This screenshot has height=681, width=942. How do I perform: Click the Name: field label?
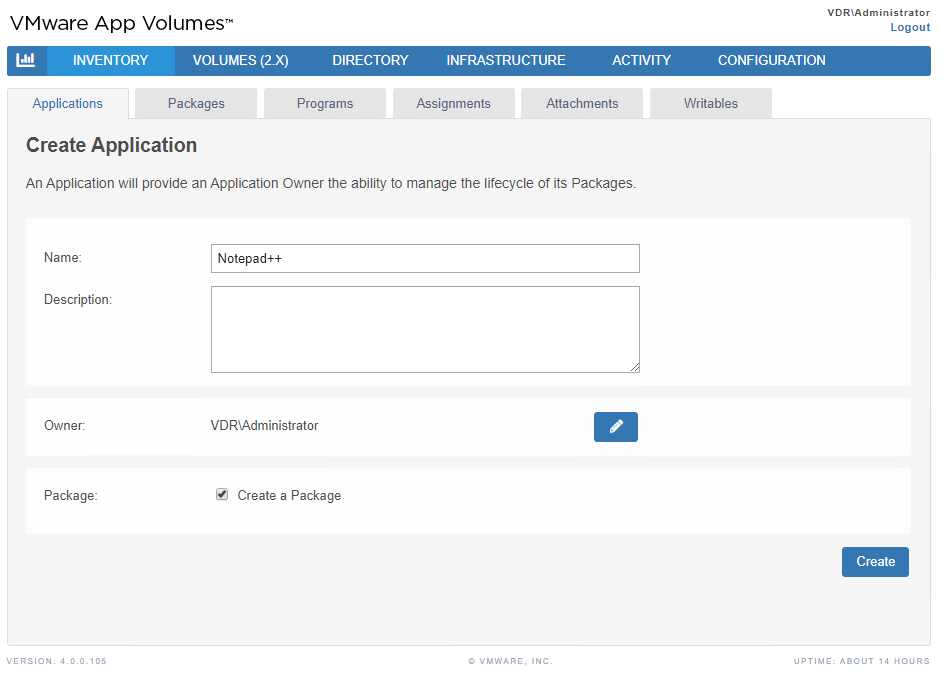tap(62, 258)
